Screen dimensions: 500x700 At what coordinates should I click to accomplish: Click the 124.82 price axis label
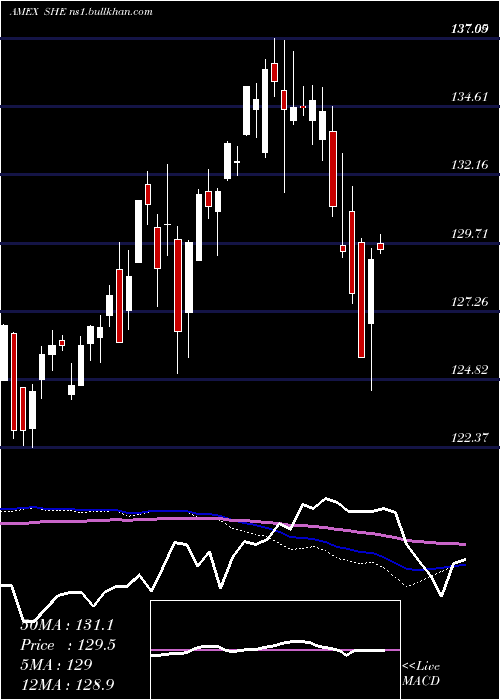tap(469, 370)
